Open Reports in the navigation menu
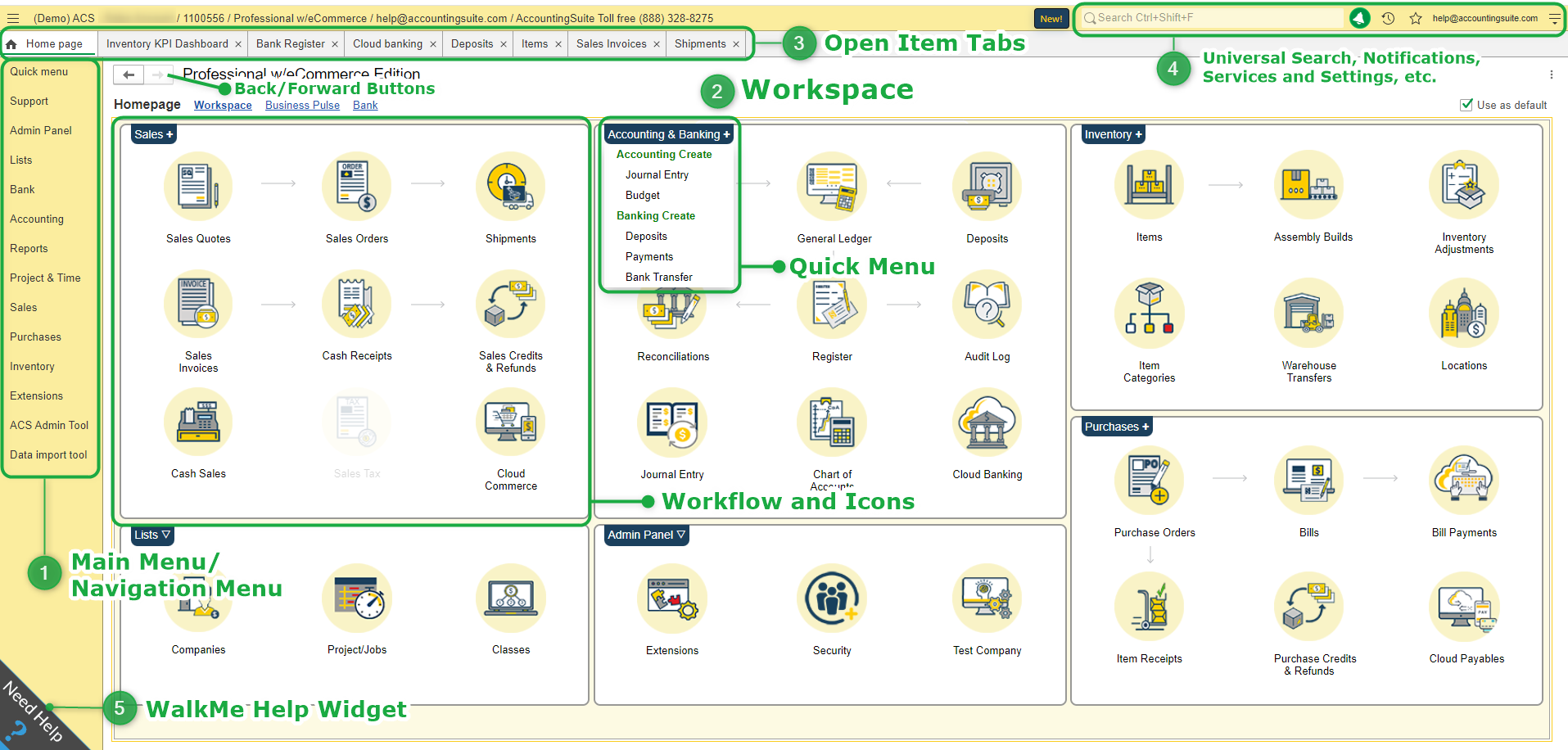Viewport: 1568px width, 750px height. coord(29,249)
